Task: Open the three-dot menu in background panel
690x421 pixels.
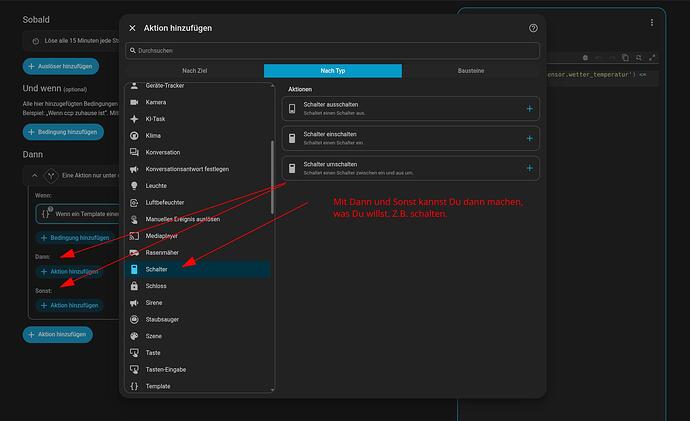Action: tap(652, 22)
